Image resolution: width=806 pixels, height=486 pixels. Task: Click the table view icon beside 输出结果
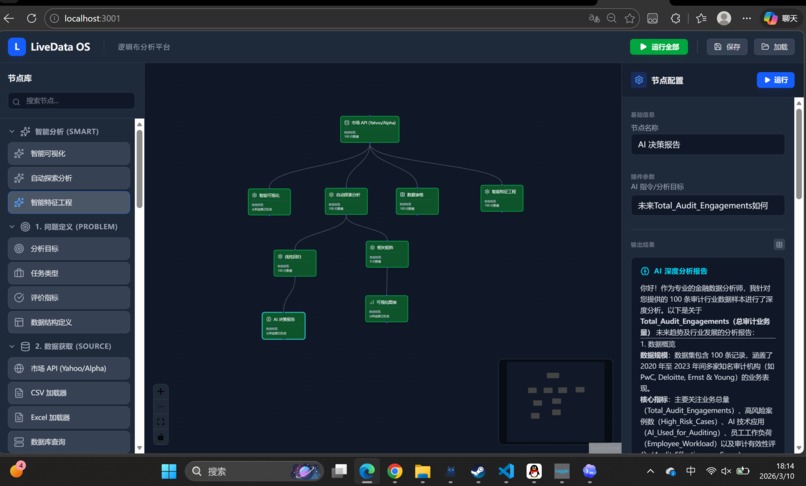point(779,244)
